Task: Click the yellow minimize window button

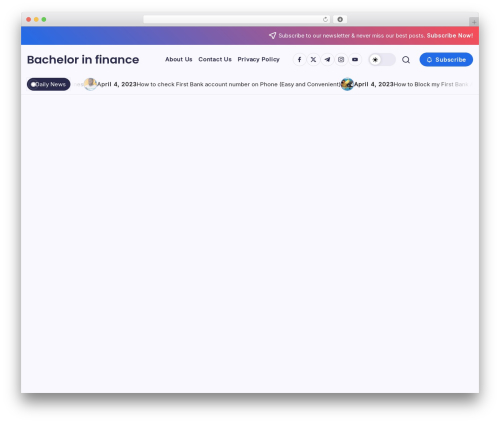Action: click(x=36, y=19)
